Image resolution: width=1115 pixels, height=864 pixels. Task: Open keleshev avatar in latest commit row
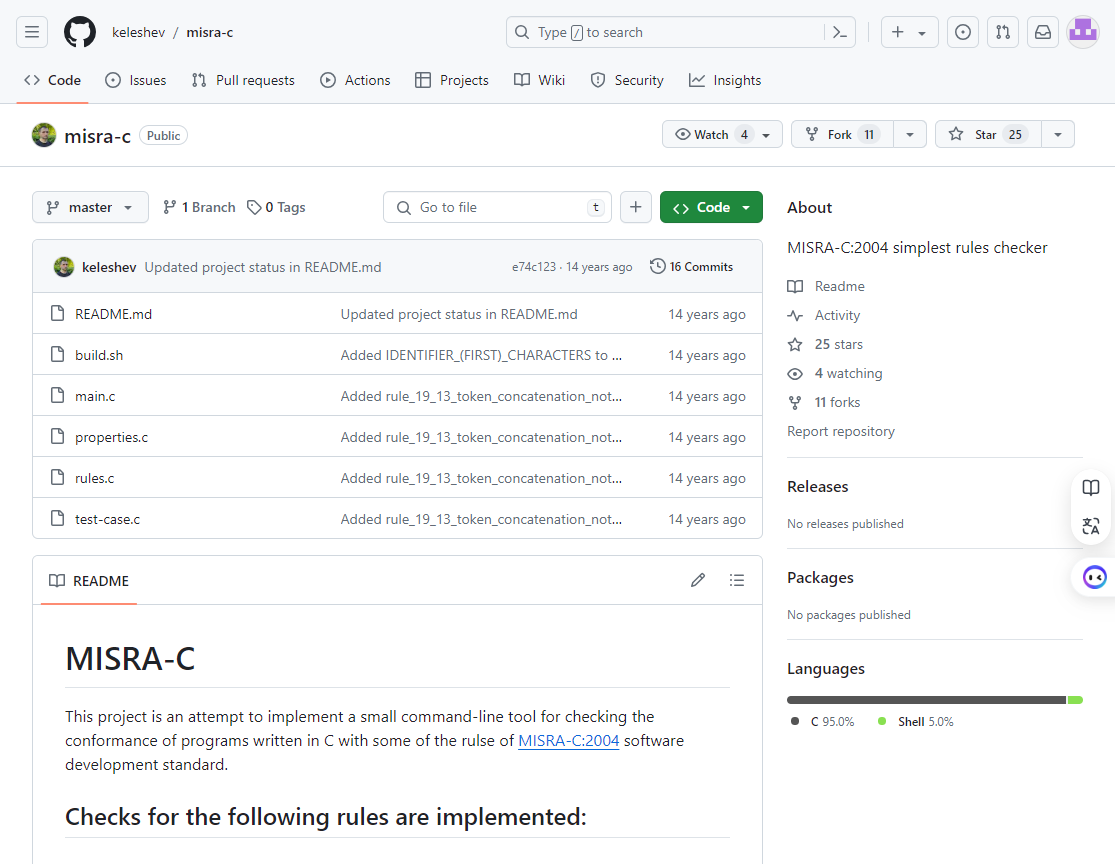[x=64, y=267]
